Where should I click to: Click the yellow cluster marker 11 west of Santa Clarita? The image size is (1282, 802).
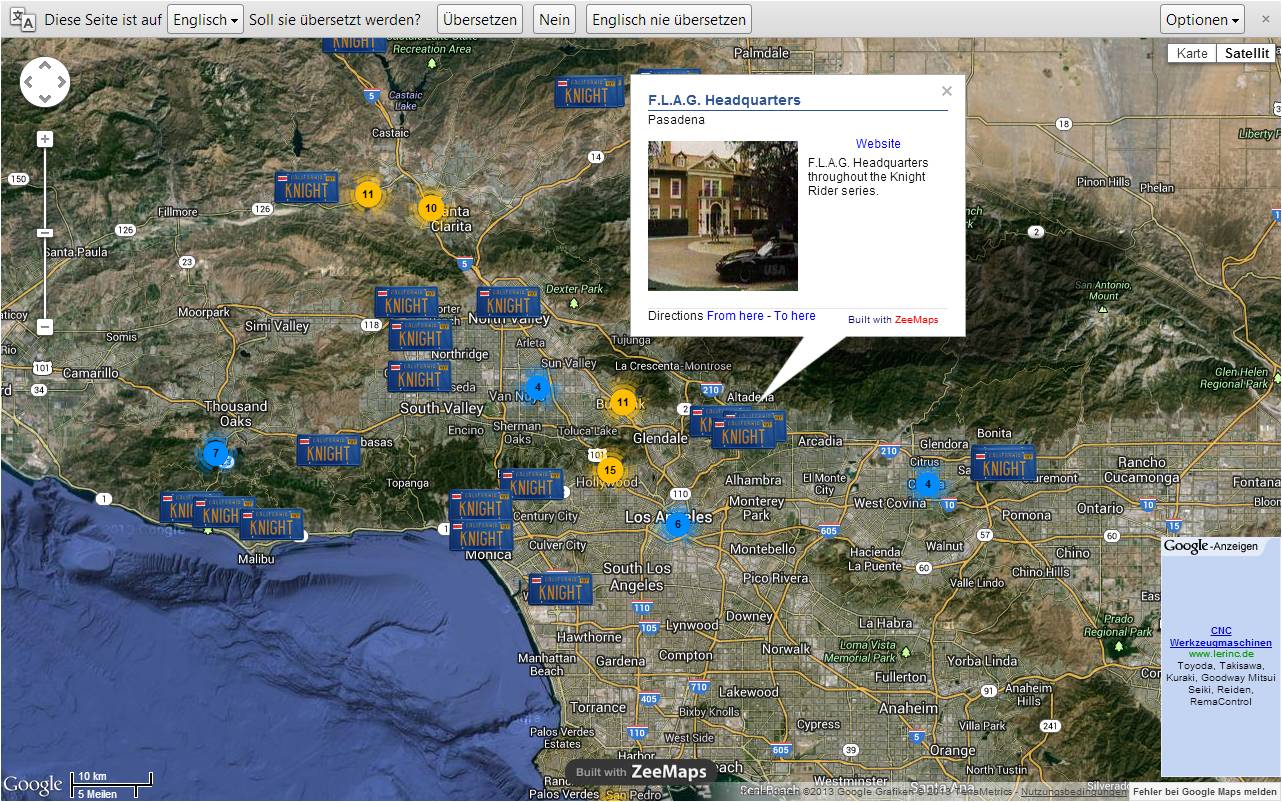click(x=368, y=194)
